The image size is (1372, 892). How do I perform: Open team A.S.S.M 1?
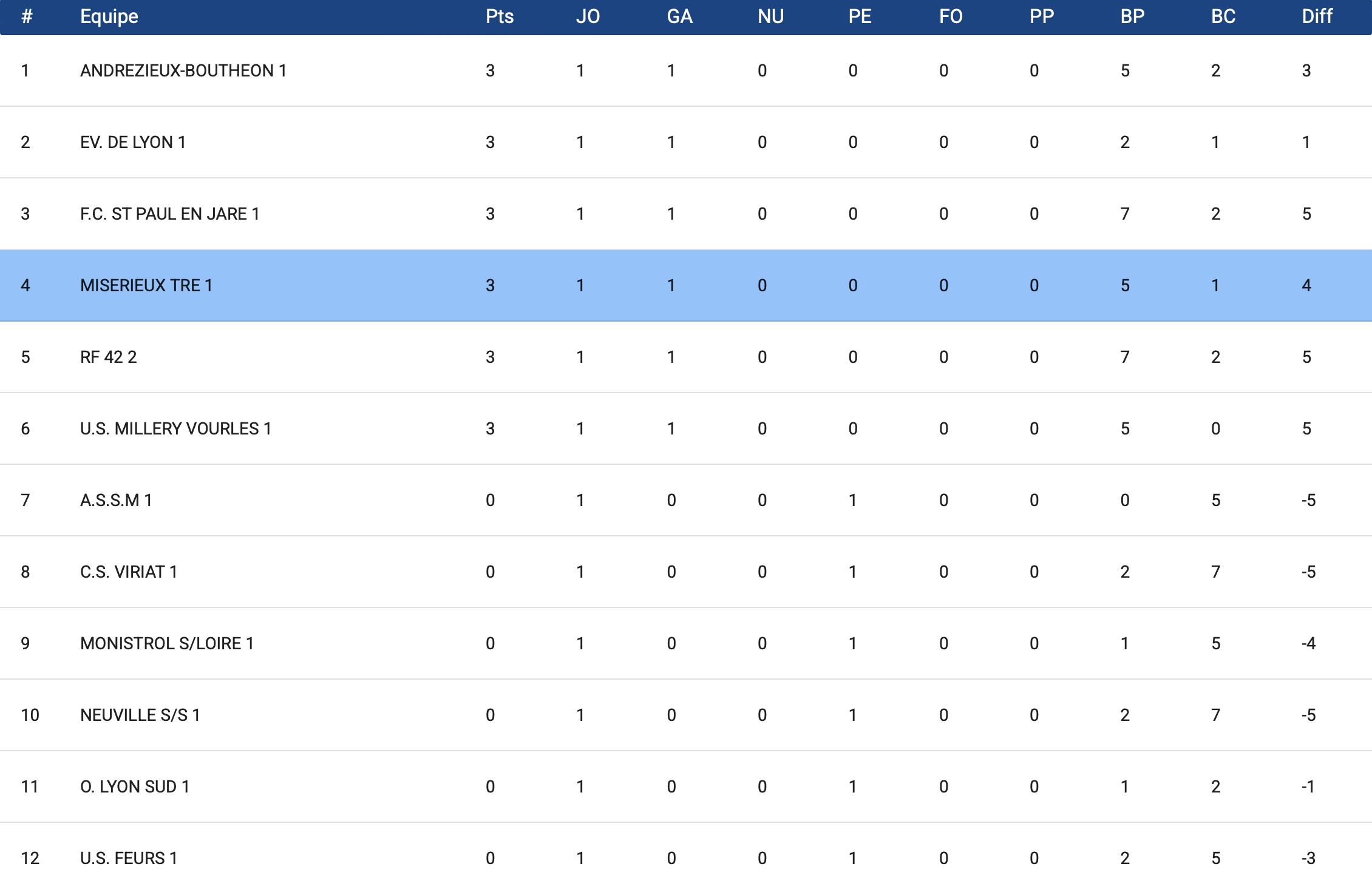pos(116,501)
